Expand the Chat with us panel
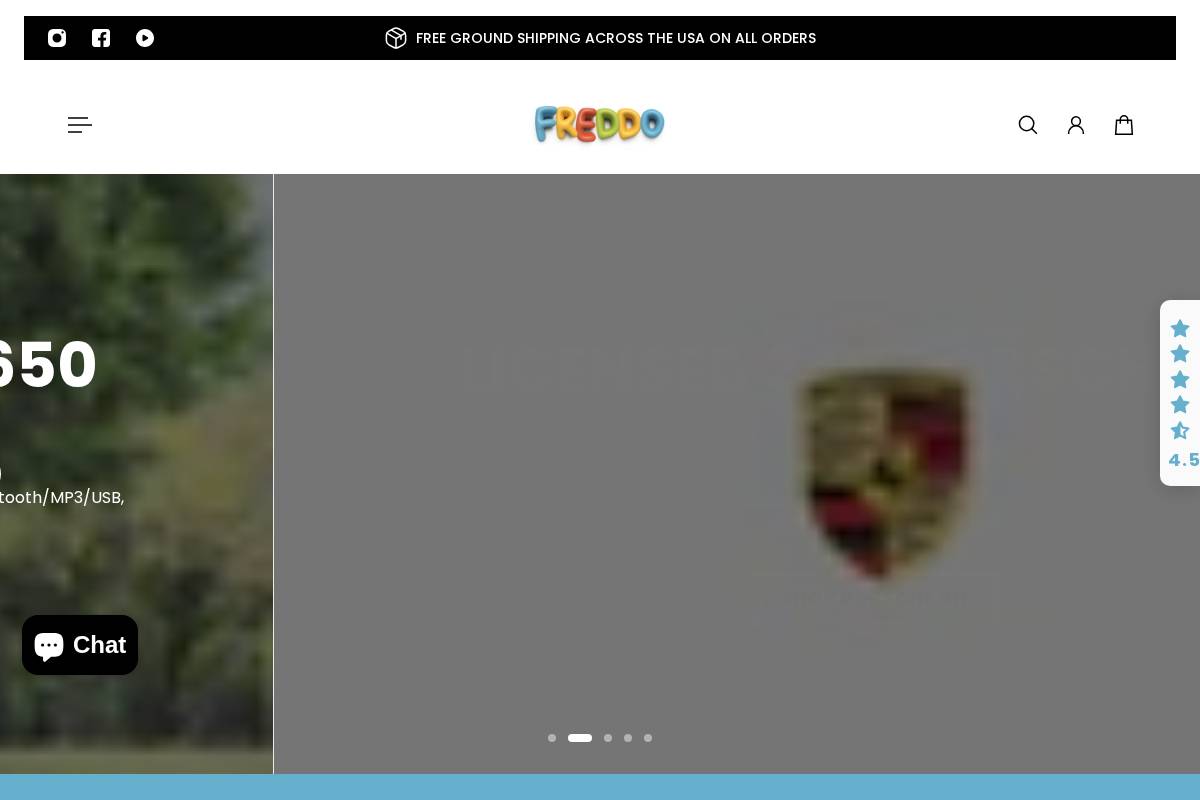1200x800 pixels. point(80,645)
